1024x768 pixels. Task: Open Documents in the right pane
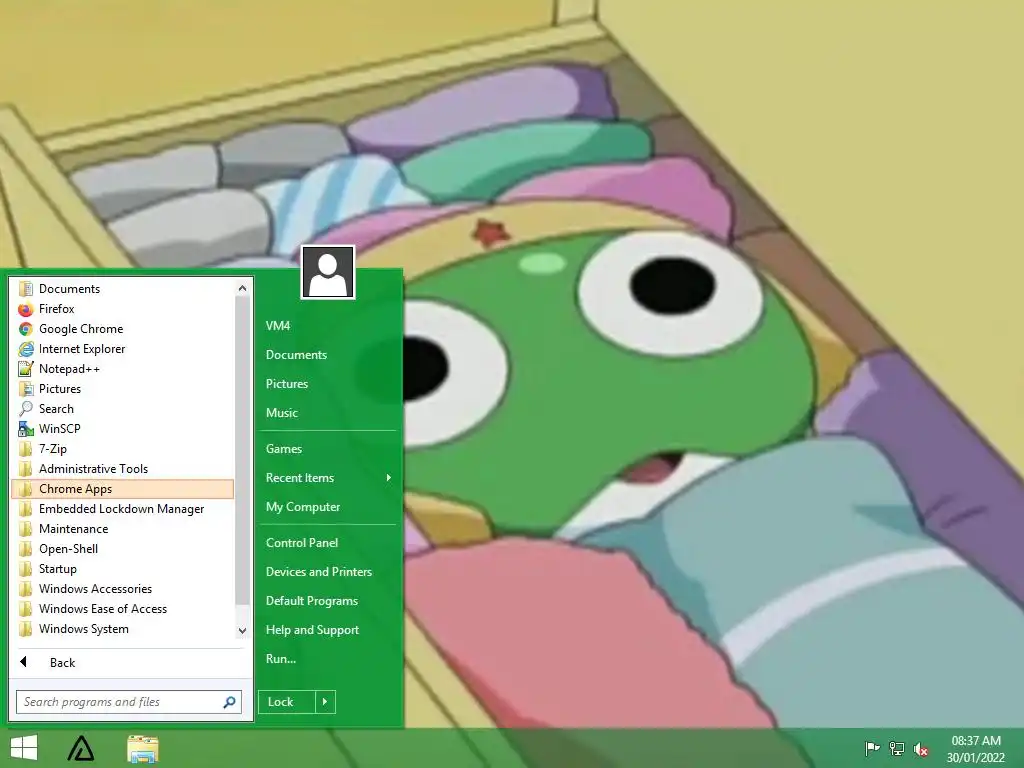tap(296, 355)
